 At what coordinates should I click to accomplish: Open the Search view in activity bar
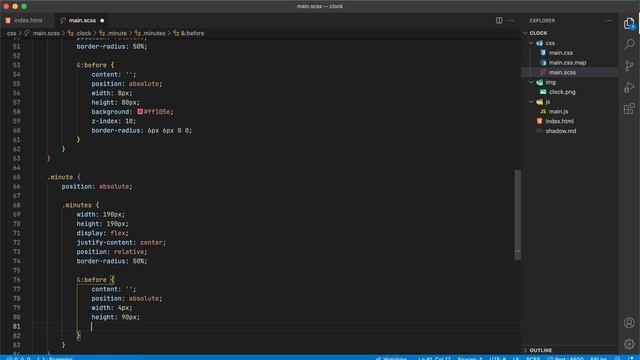[629, 44]
